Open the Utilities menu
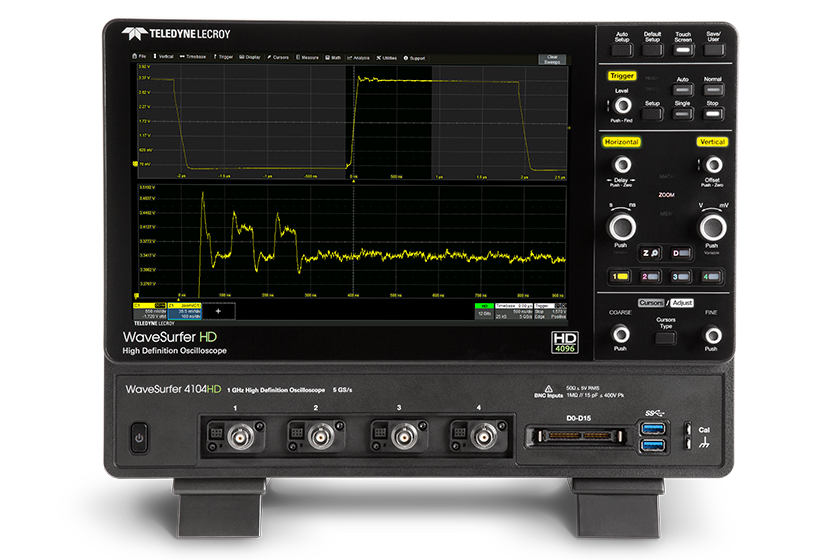Screen dimensions: 840x560 (386, 58)
